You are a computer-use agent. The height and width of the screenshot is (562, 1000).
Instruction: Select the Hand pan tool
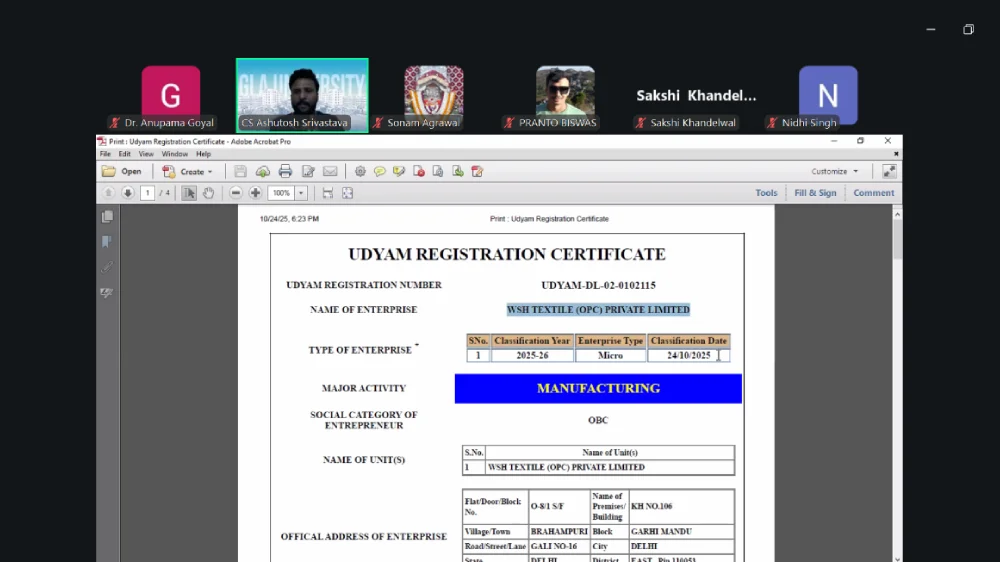coord(208,193)
